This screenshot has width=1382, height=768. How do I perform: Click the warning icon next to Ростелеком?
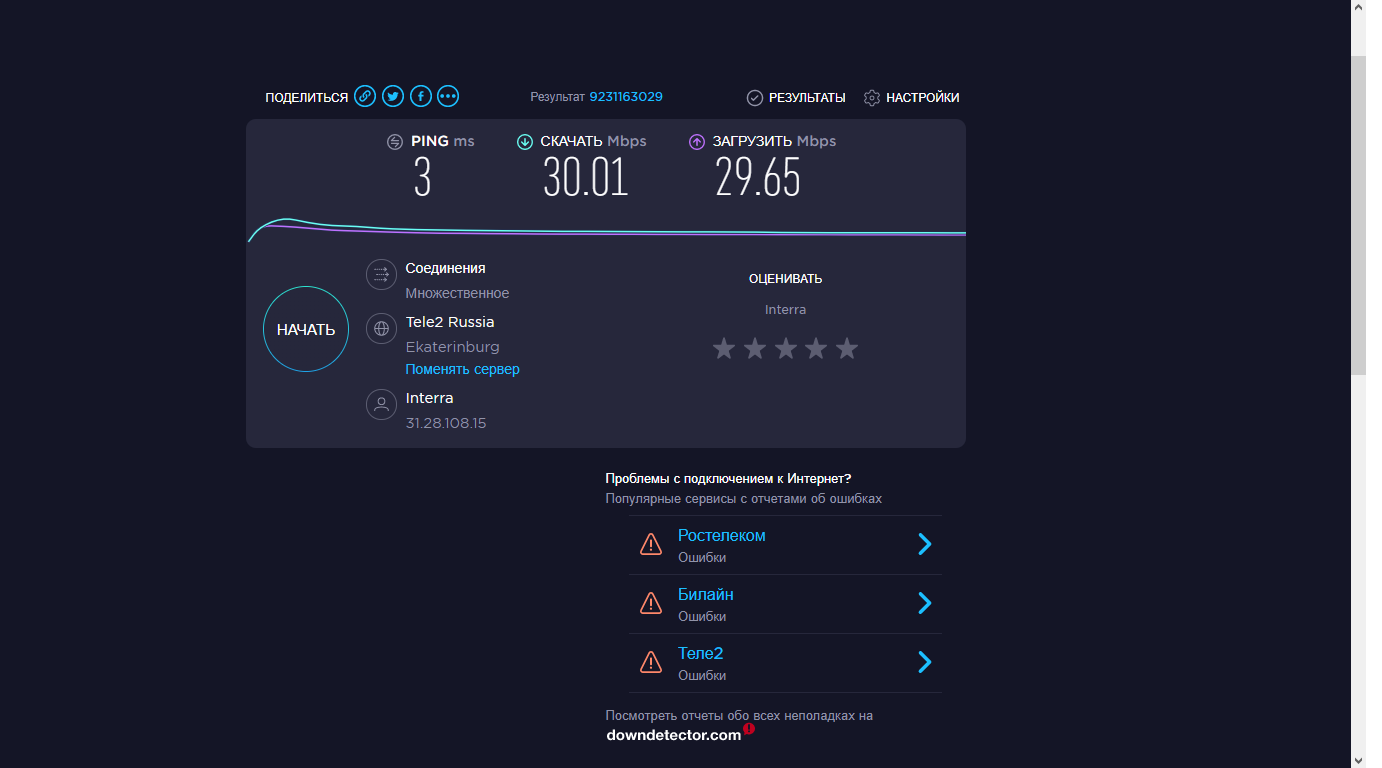[651, 544]
